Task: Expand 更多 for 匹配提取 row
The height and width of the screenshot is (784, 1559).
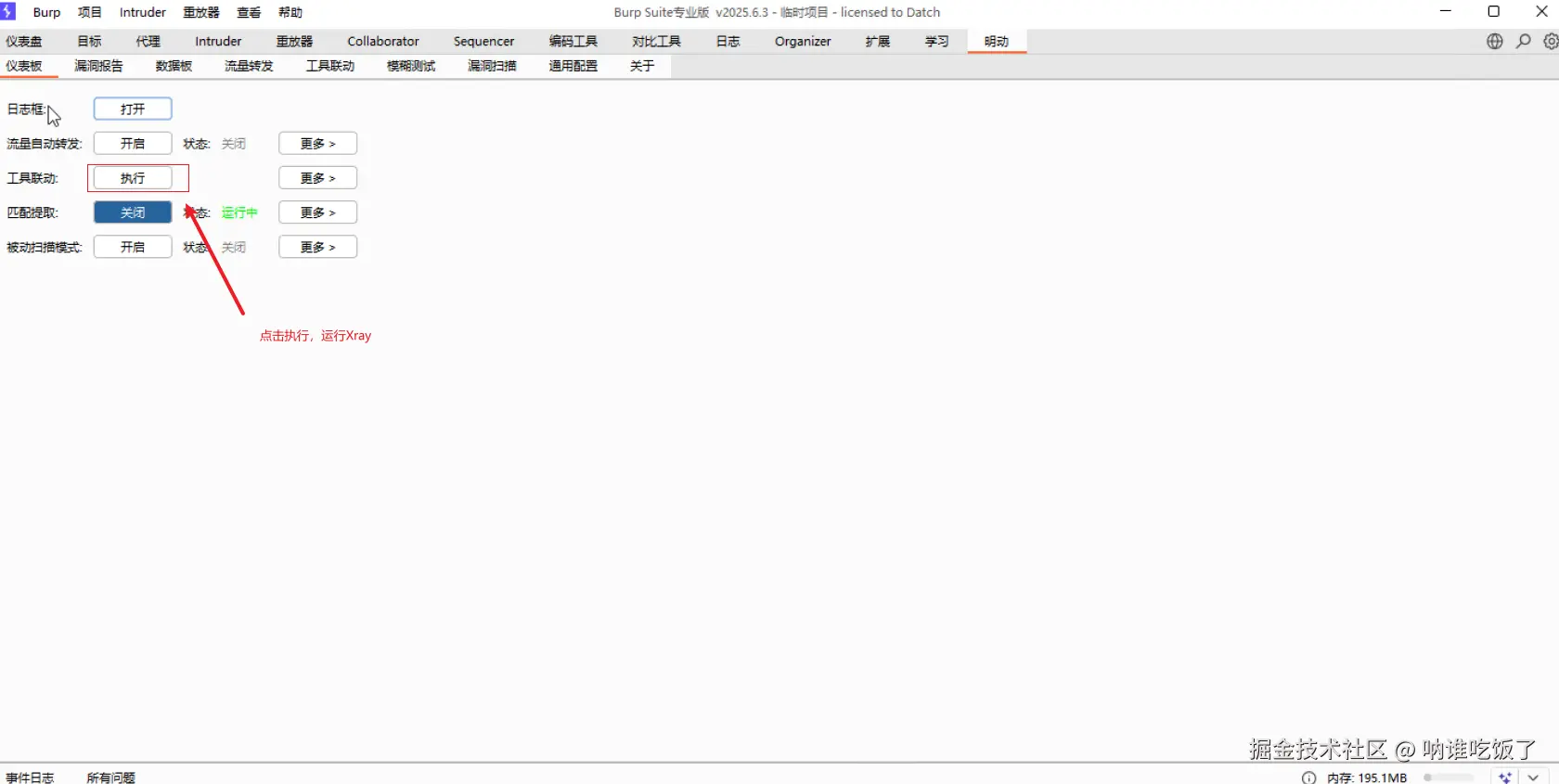Action: point(317,212)
